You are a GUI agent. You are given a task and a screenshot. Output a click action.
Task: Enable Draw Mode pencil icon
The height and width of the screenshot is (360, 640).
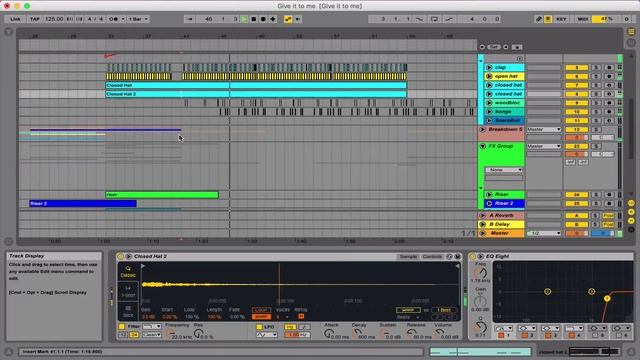click(539, 19)
